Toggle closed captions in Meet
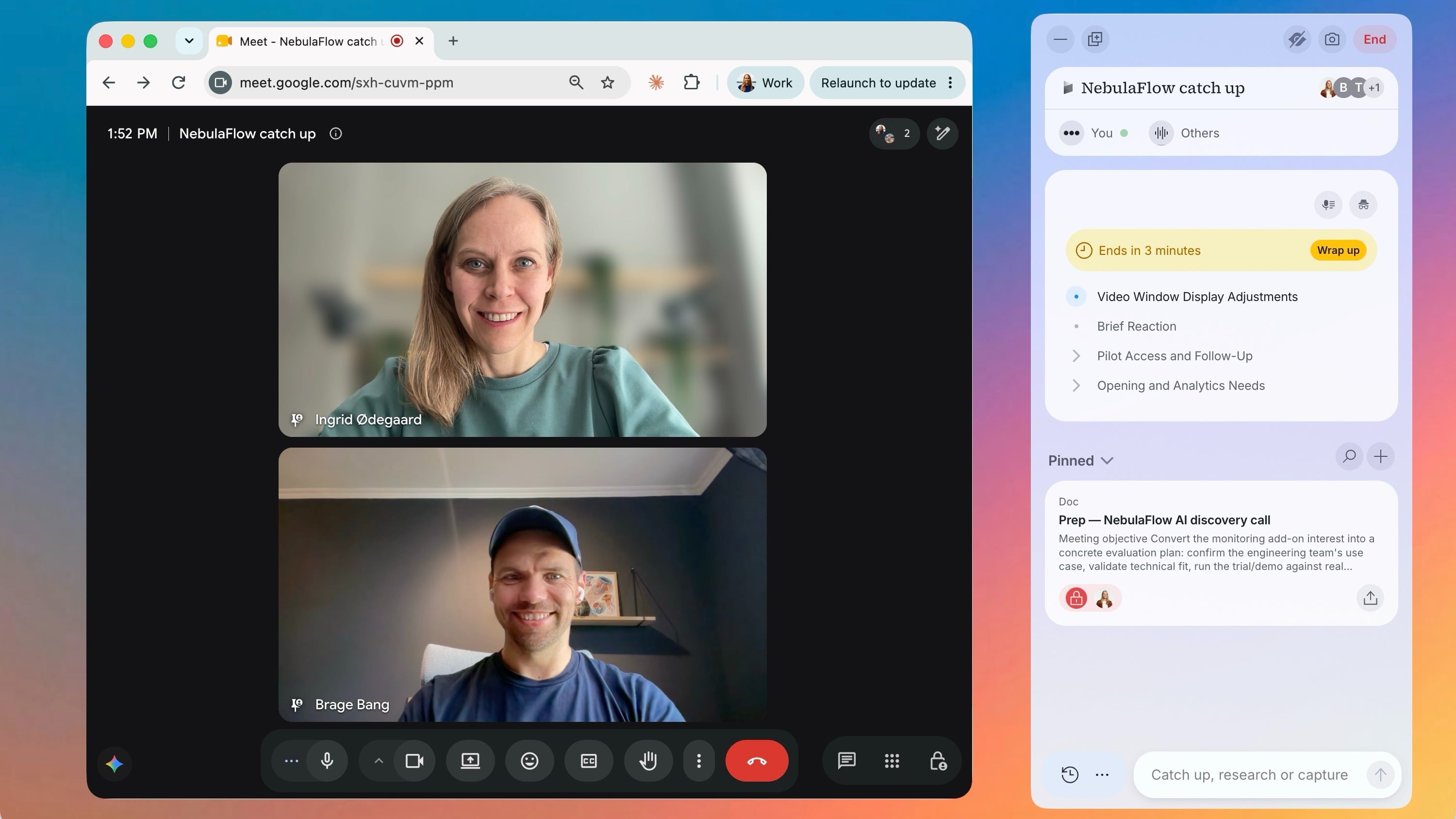The image size is (1456, 819). (588, 761)
